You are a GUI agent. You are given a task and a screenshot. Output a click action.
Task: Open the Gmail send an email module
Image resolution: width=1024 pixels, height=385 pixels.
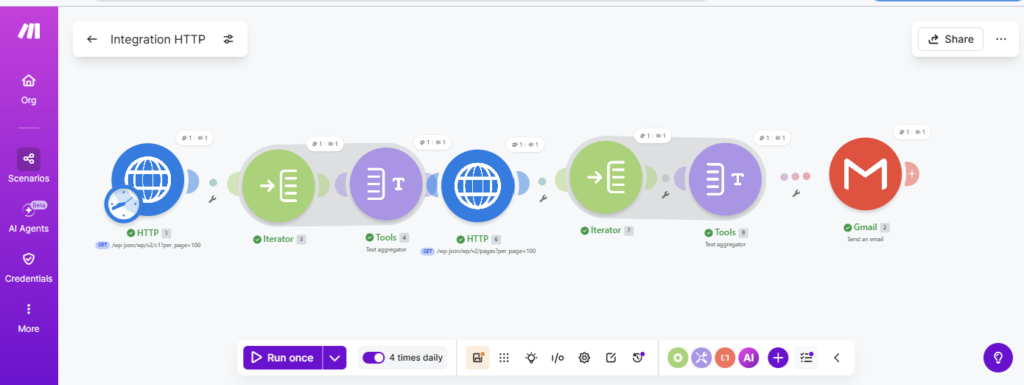pos(865,174)
